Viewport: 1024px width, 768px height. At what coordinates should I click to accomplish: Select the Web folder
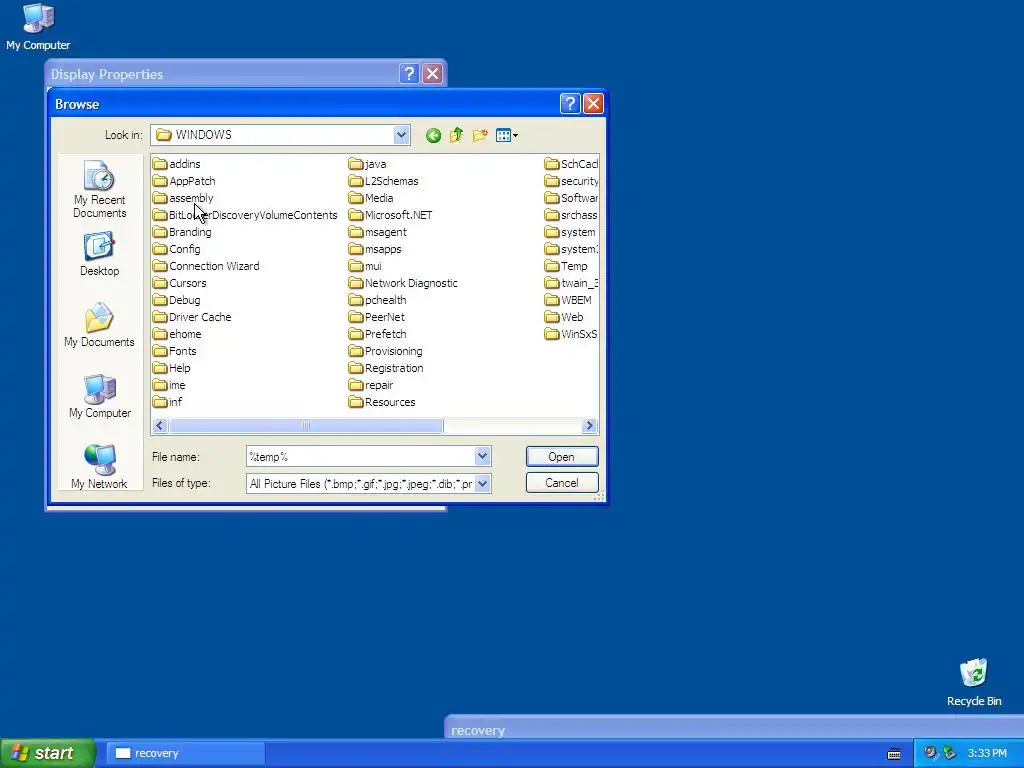tap(564, 317)
